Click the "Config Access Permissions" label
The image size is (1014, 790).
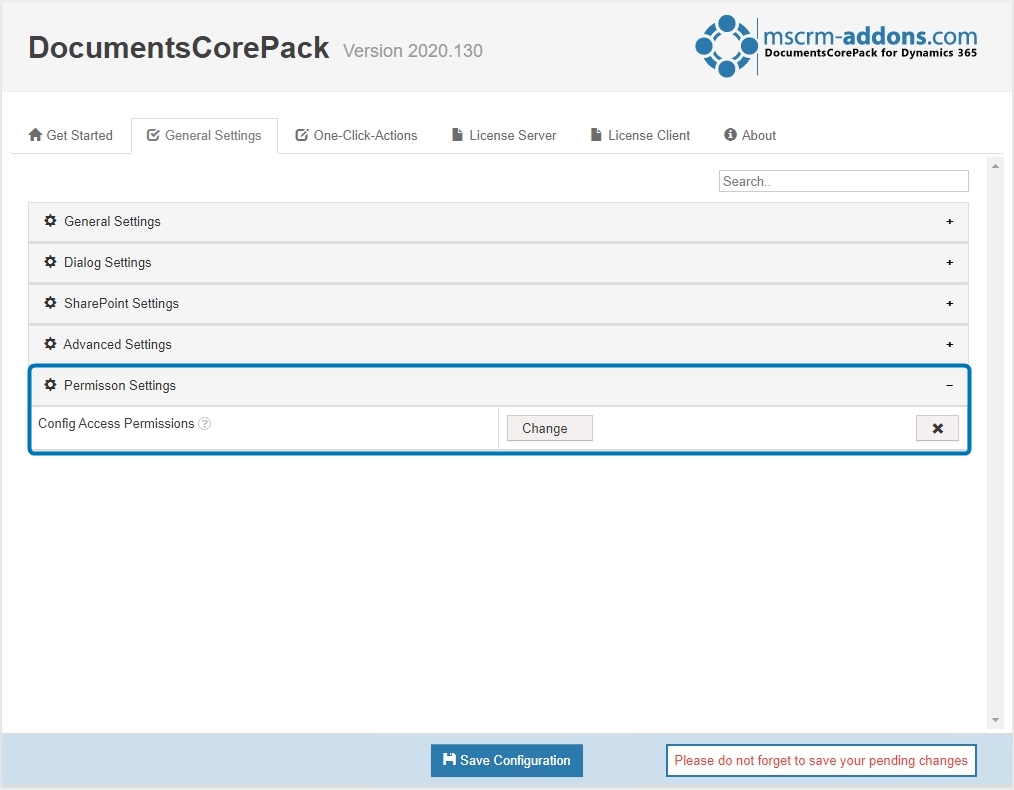tap(116, 423)
